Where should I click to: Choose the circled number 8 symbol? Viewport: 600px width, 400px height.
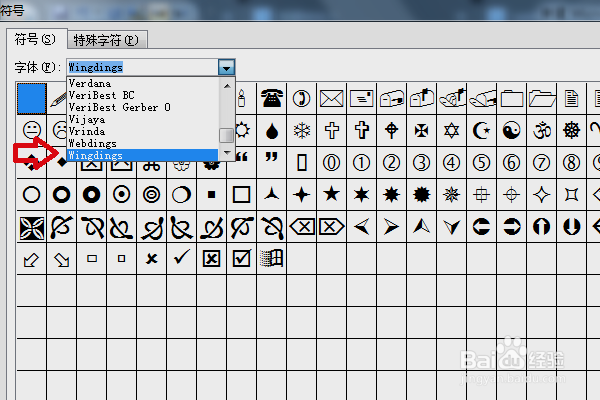pos(572,163)
